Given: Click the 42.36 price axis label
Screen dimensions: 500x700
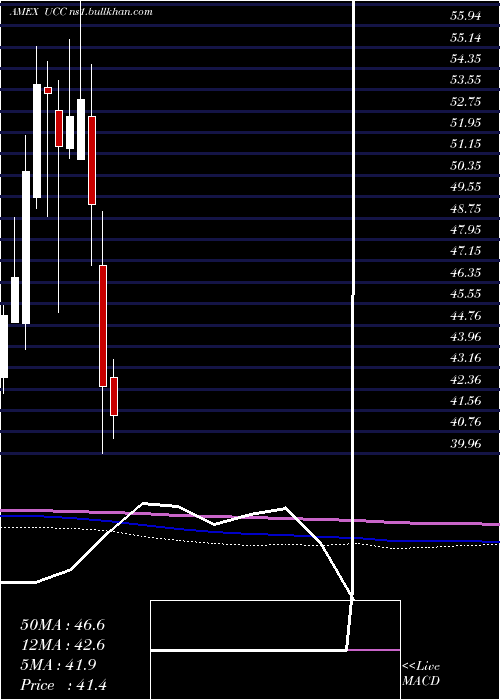Looking at the screenshot, I should (x=466, y=379).
